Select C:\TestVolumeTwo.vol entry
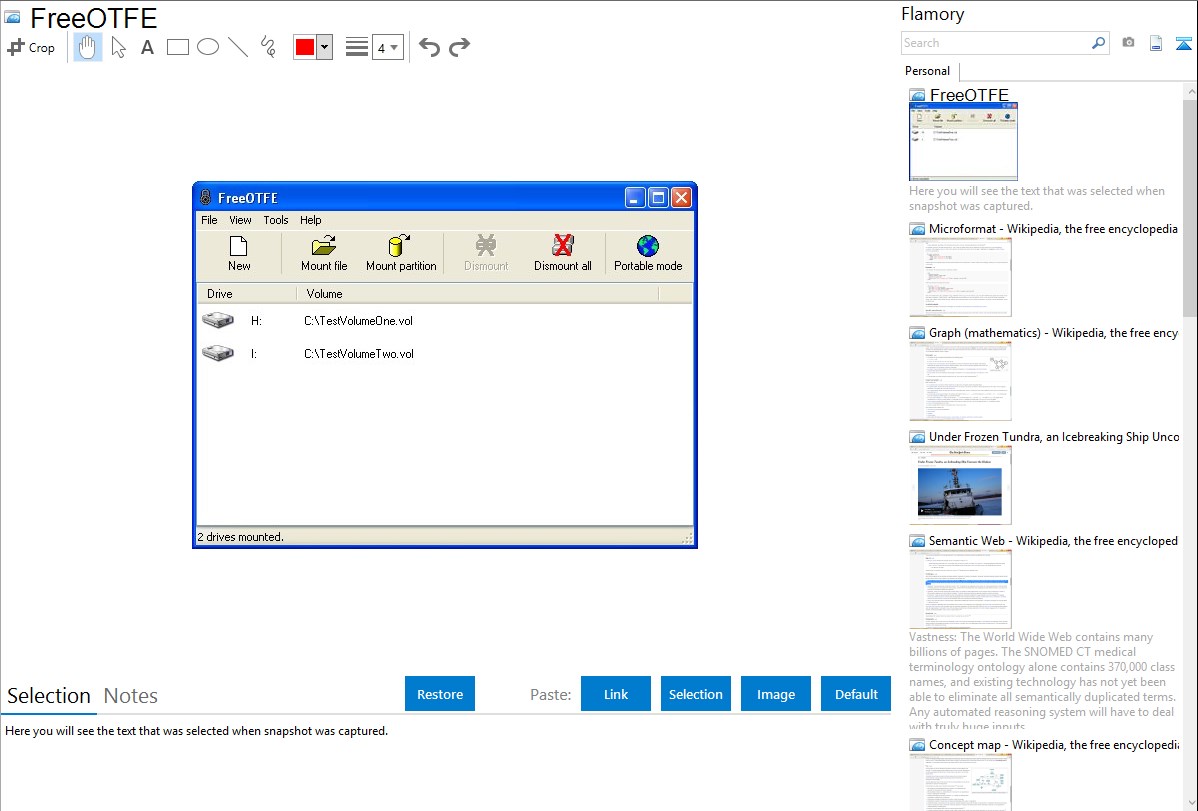Screen dimensions: 1198x811 tap(359, 354)
